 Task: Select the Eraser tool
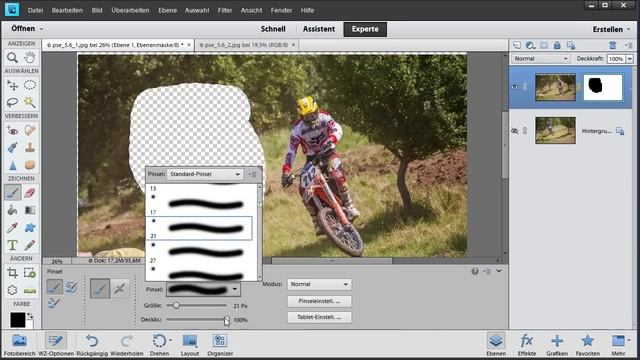(x=29, y=193)
